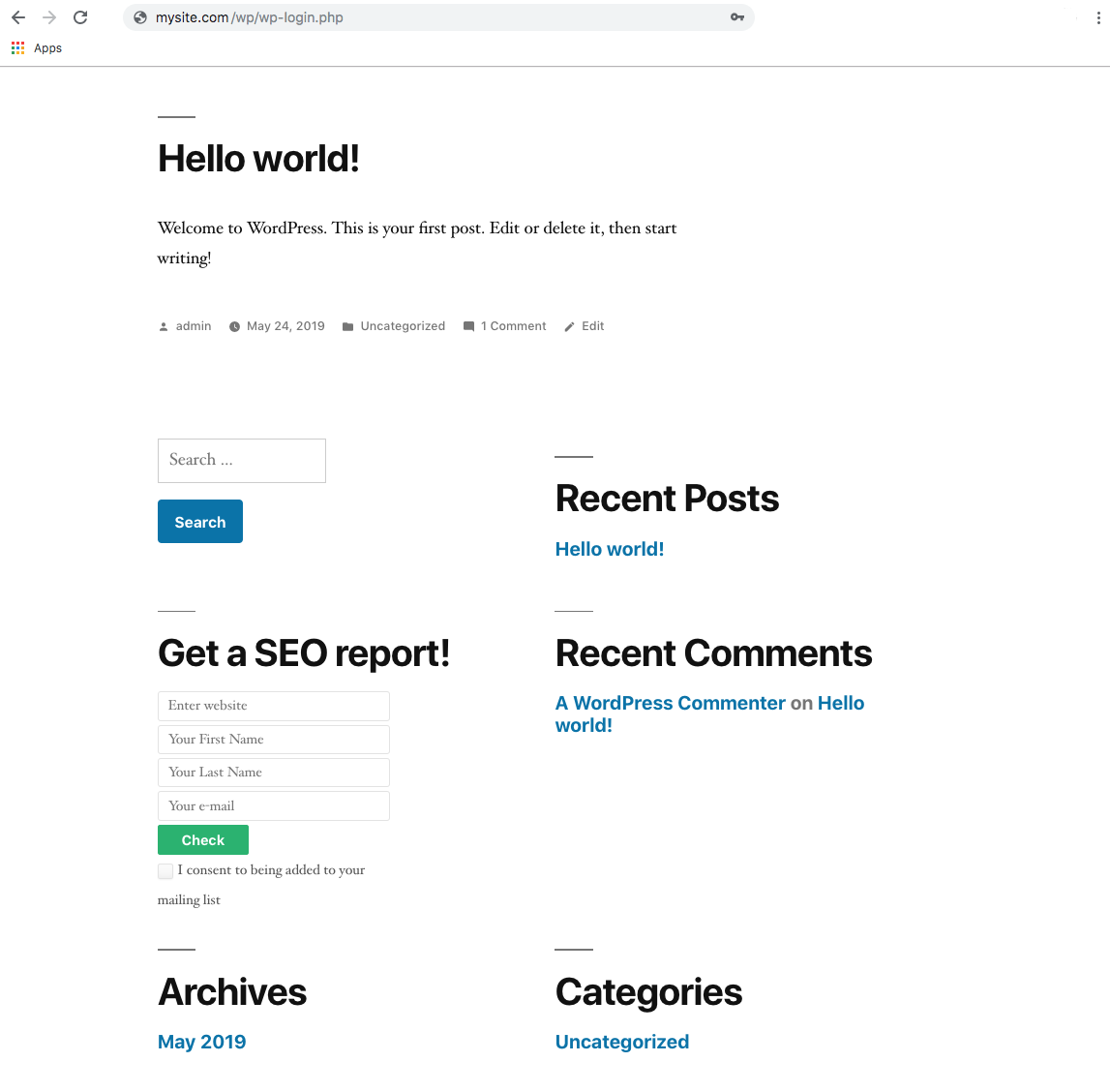Viewport: 1110px width, 1092px height.
Task: Open the Apps grid shortcut
Action: tap(18, 48)
